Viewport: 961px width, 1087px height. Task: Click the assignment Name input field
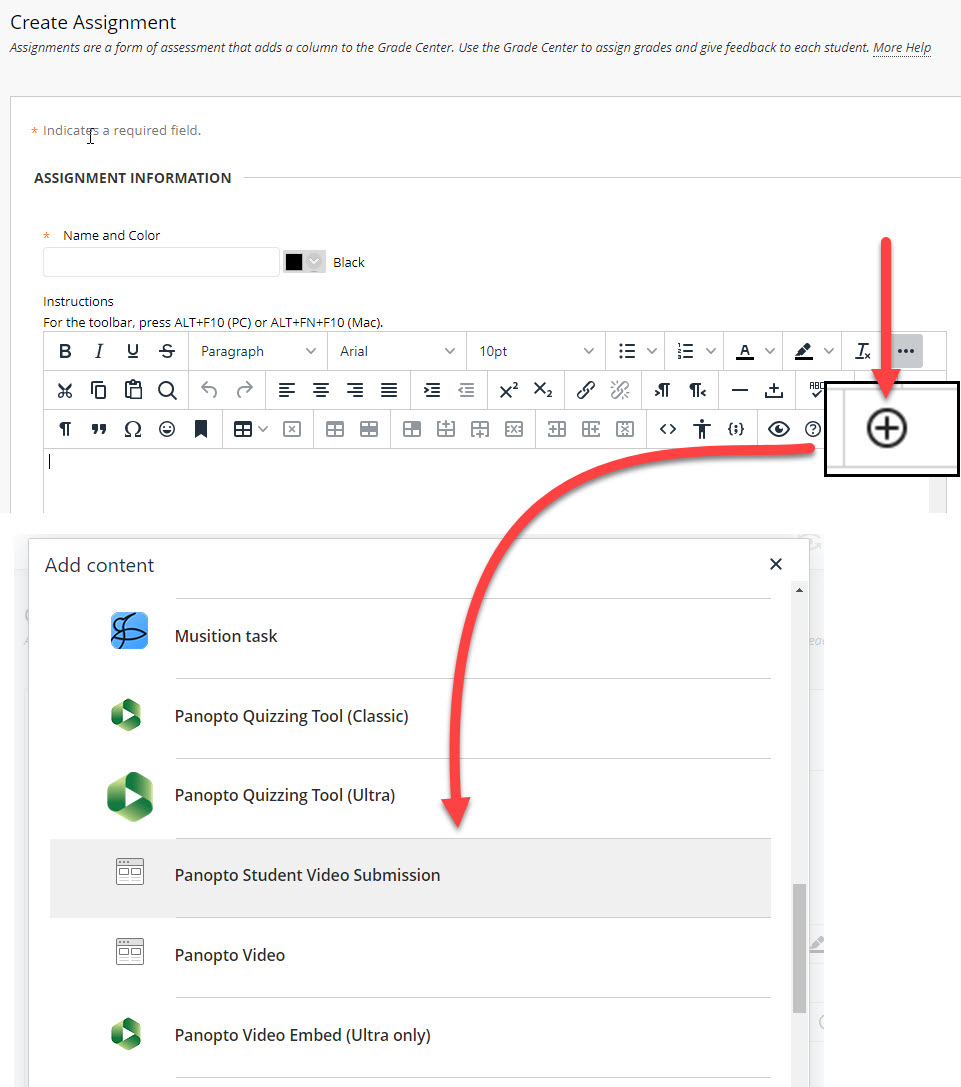[161, 262]
